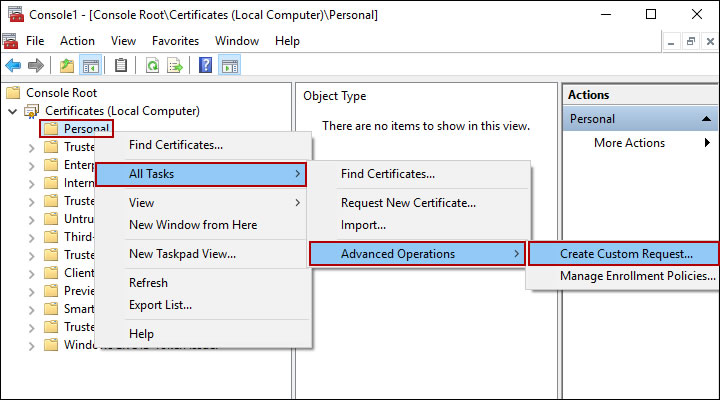Click the clipboard Properties toolbar icon
The image size is (720, 400).
pyautogui.click(x=121, y=66)
